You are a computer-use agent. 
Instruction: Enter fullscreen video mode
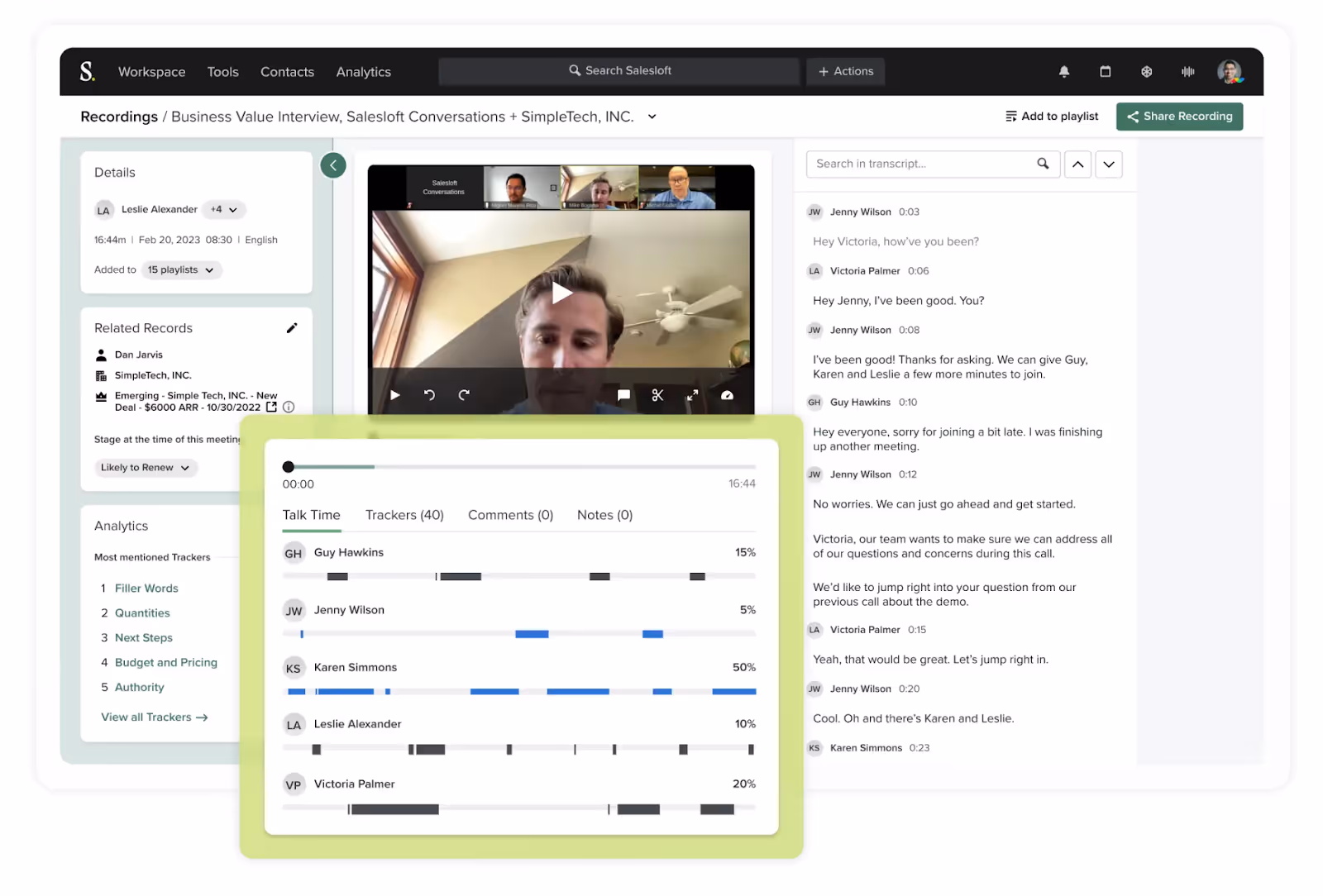pos(692,395)
